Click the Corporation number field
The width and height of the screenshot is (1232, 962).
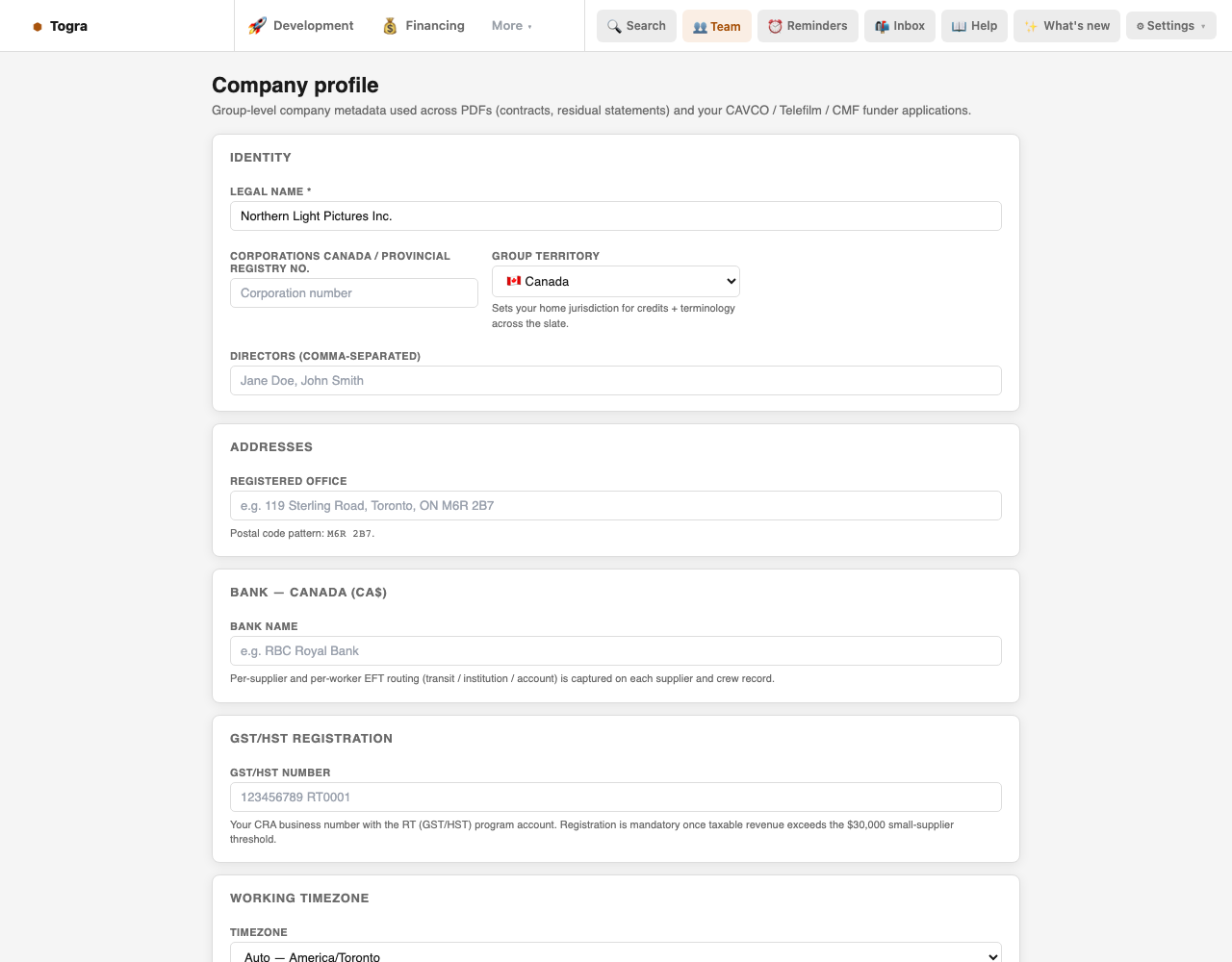pyautogui.click(x=354, y=293)
